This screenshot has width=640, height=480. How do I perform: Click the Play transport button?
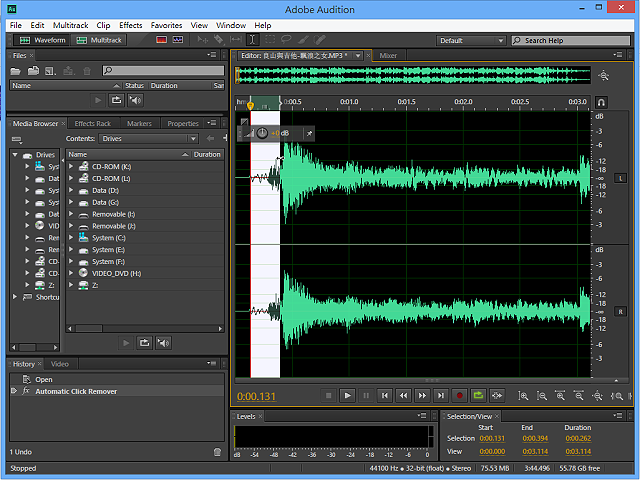[347, 395]
